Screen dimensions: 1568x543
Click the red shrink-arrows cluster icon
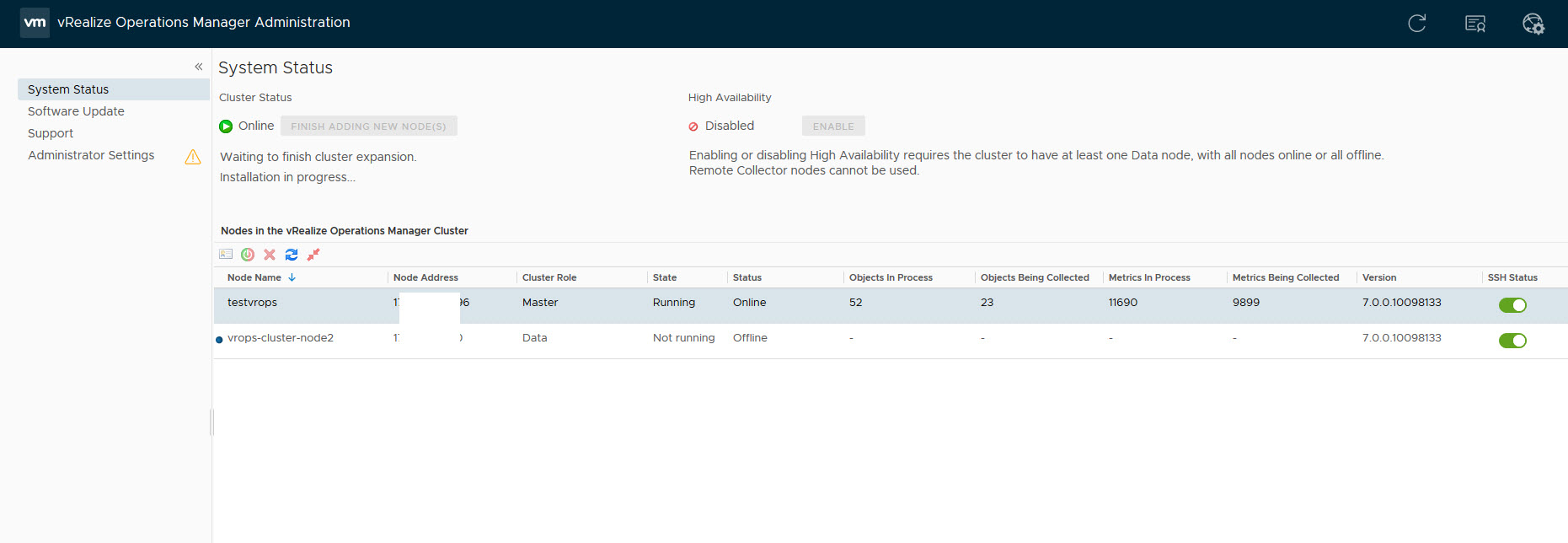[x=313, y=255]
